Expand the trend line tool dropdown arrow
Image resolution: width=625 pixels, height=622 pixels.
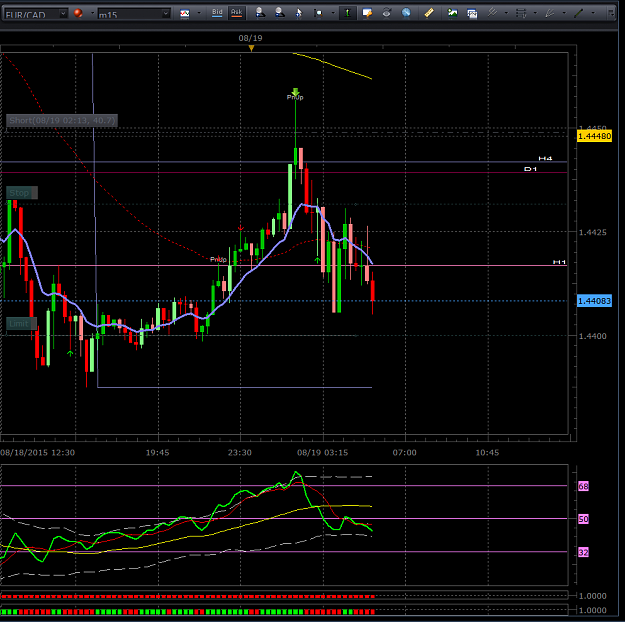click(x=593, y=14)
